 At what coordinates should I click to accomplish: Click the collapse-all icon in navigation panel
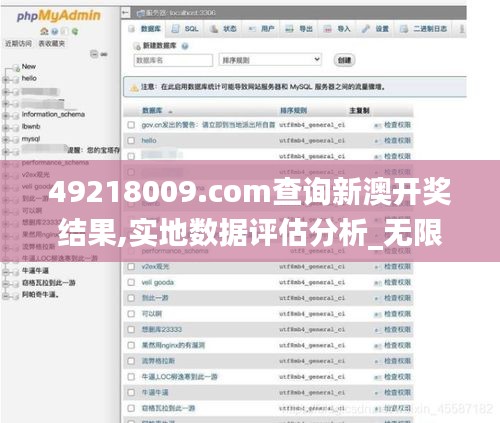tap(94, 54)
